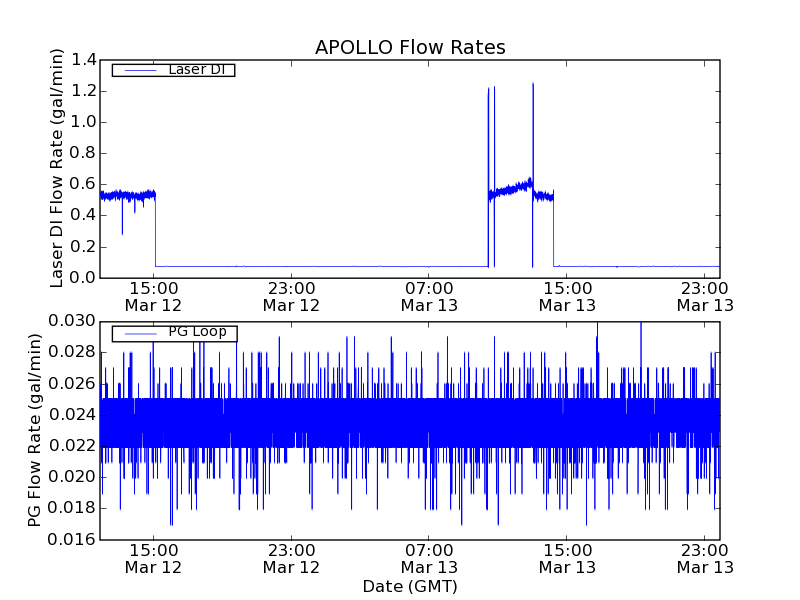Click the 0.018 tick on PG axis

point(72,508)
